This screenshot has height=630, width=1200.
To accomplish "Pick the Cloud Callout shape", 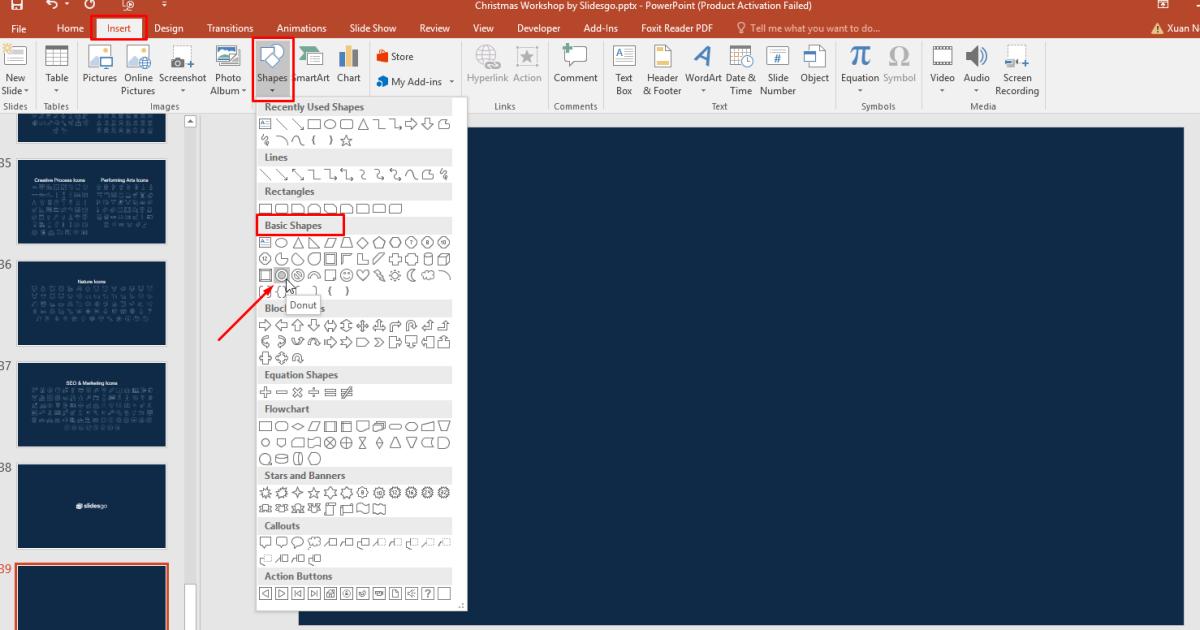I will [x=314, y=542].
